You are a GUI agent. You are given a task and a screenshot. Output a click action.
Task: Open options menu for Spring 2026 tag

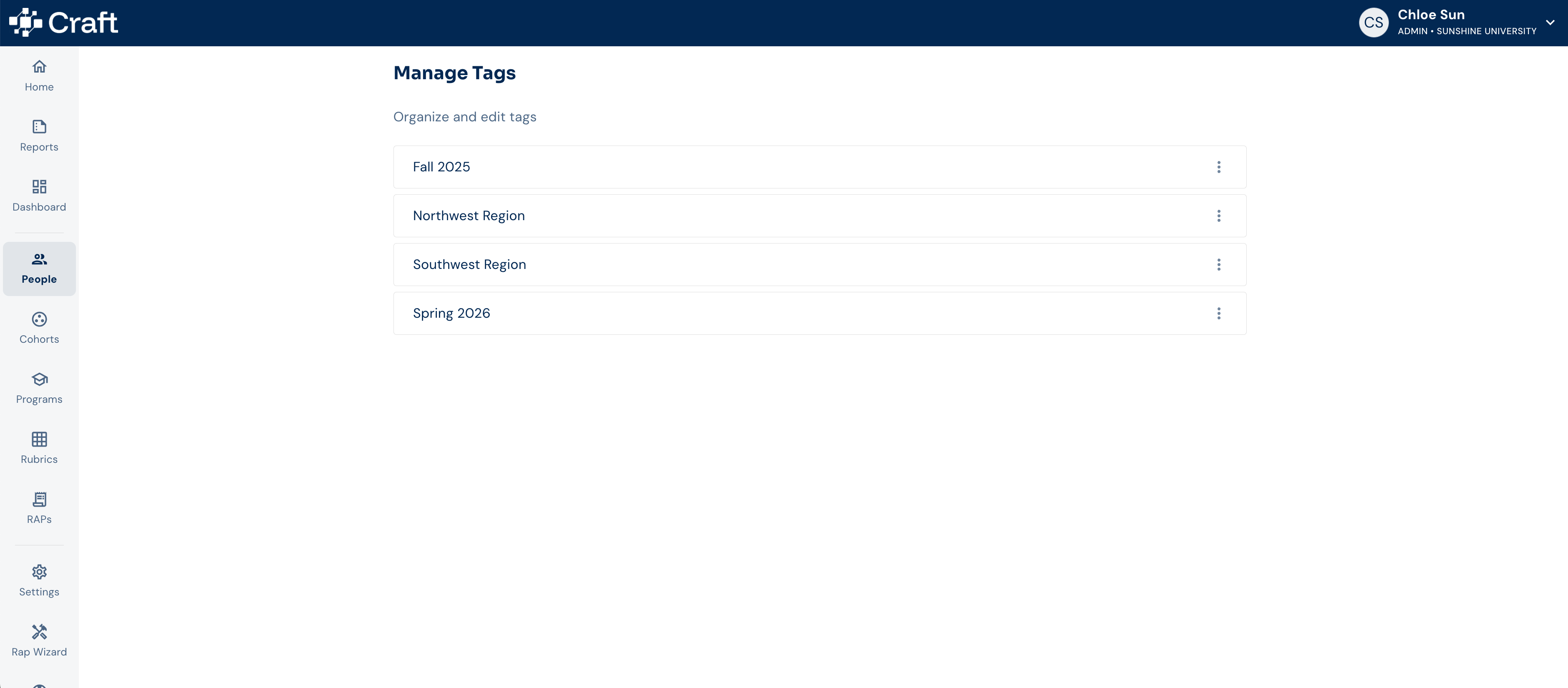[1219, 313]
